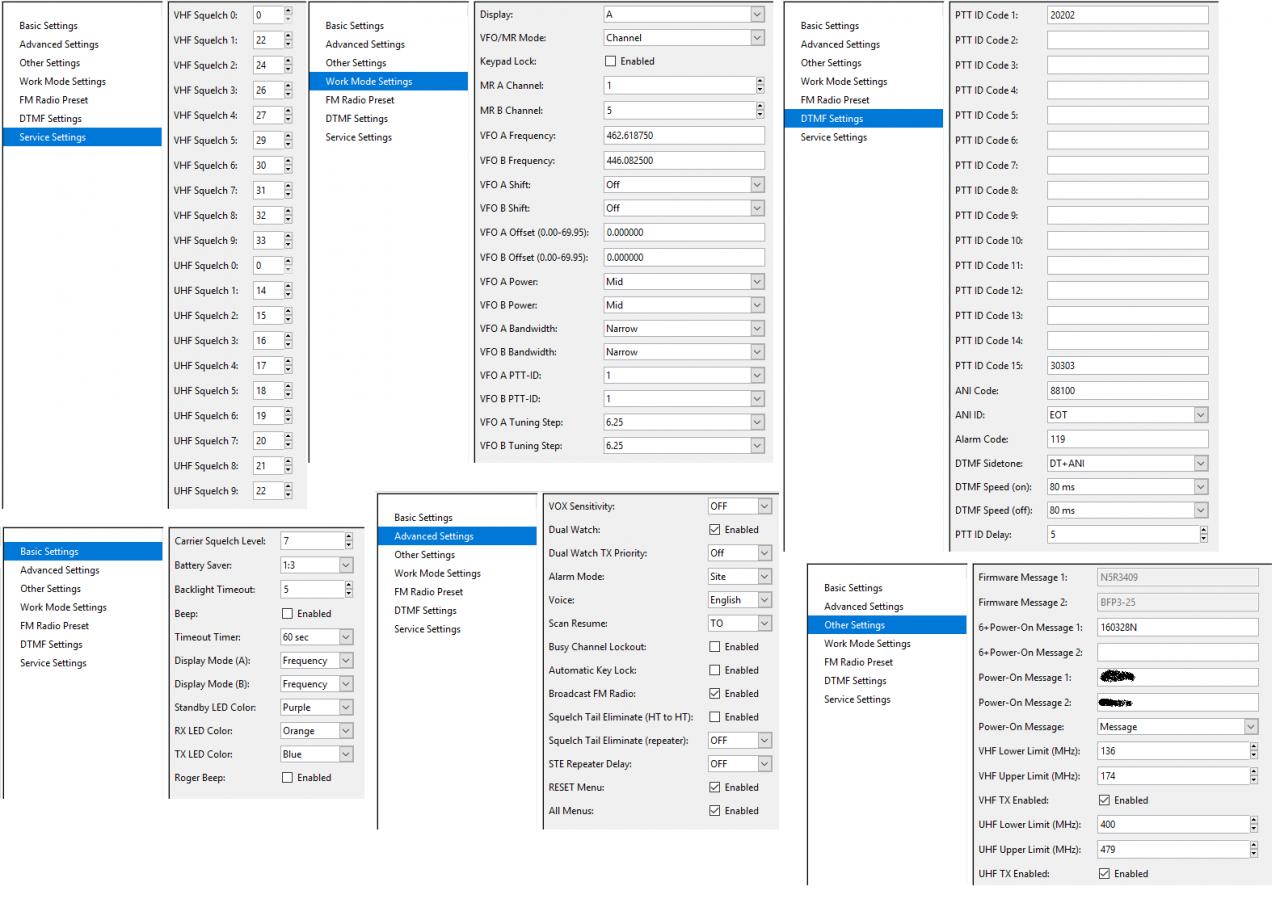
Task: Click the VFO A Frequency input field
Action: pyautogui.click(x=683, y=136)
